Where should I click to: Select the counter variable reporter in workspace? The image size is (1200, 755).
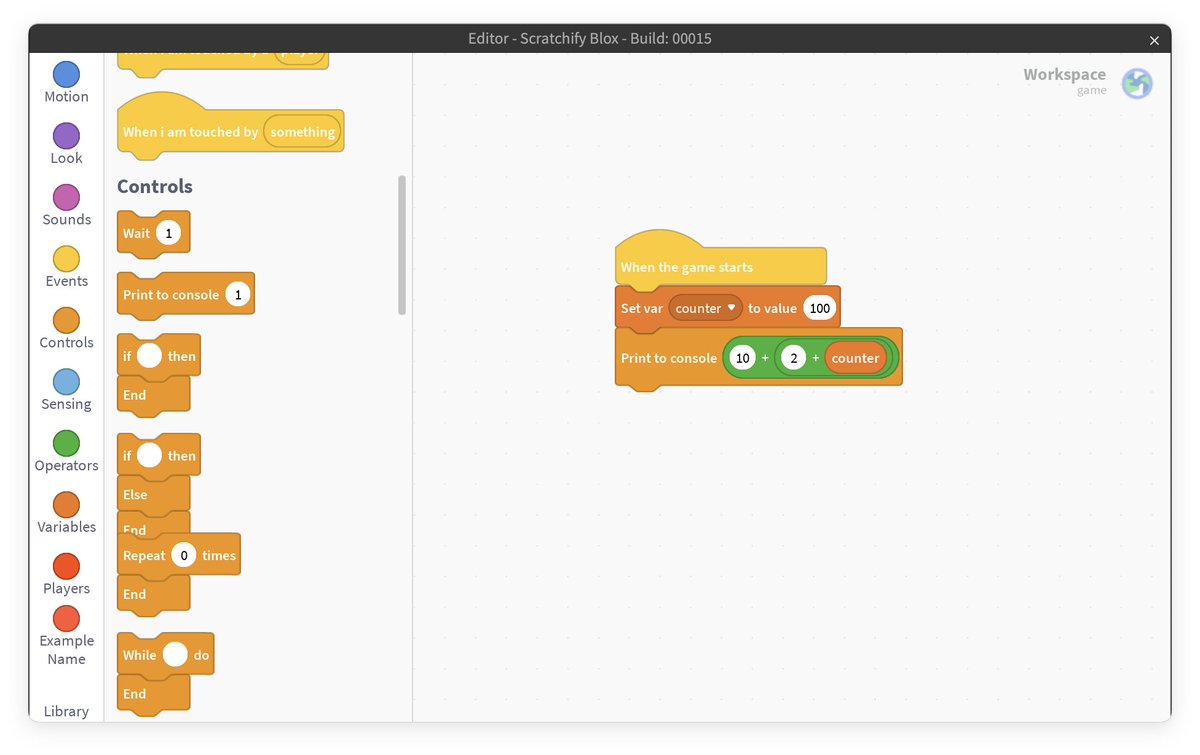pyautogui.click(x=855, y=358)
